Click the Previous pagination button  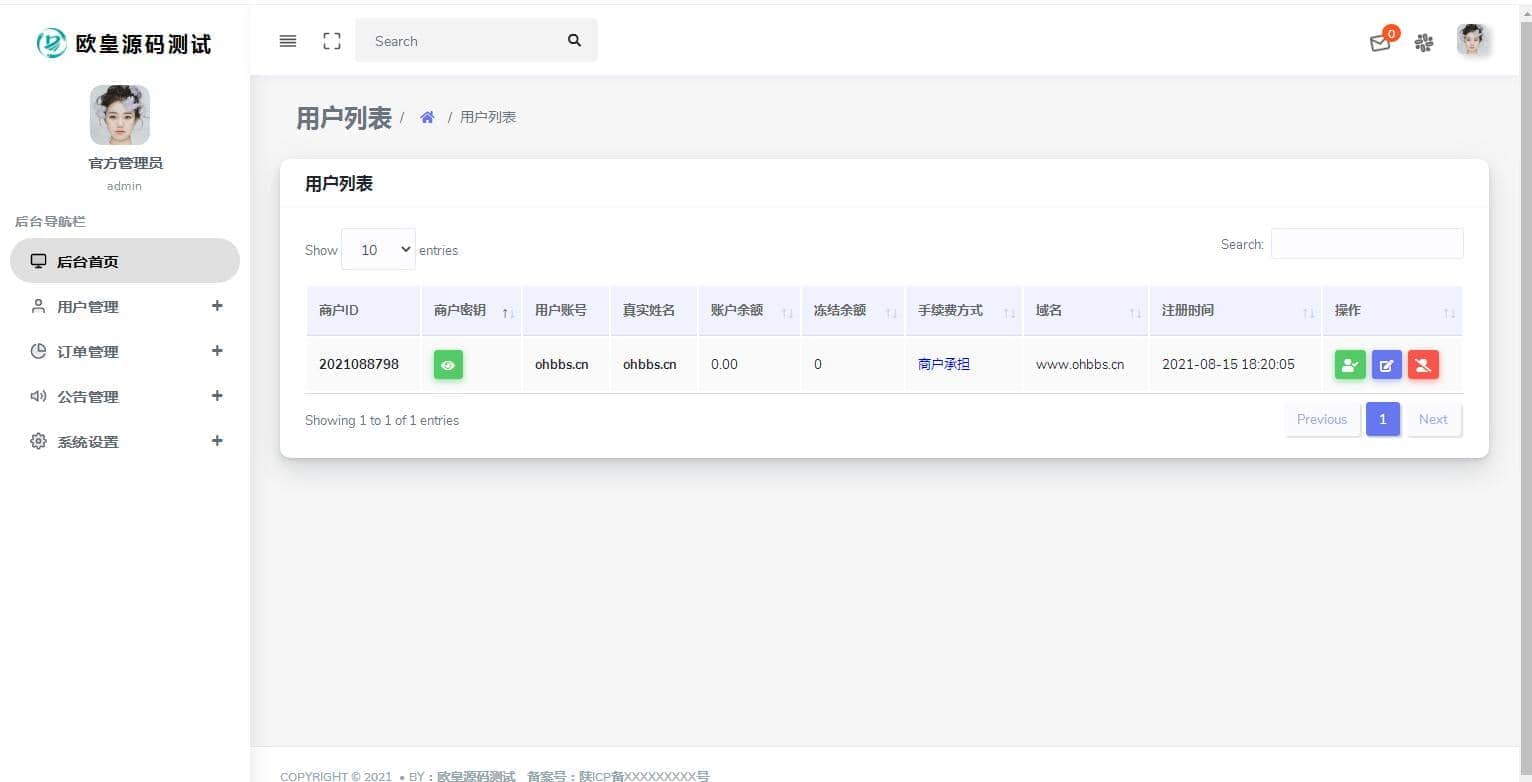(1321, 420)
